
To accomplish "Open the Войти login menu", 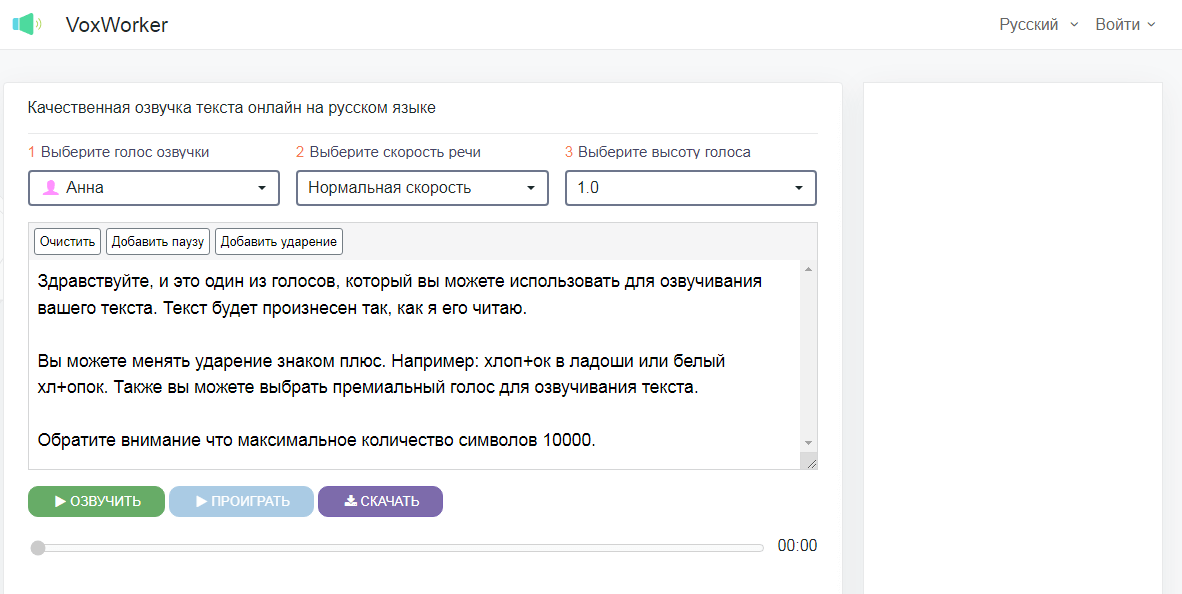I will [x=1125, y=24].
